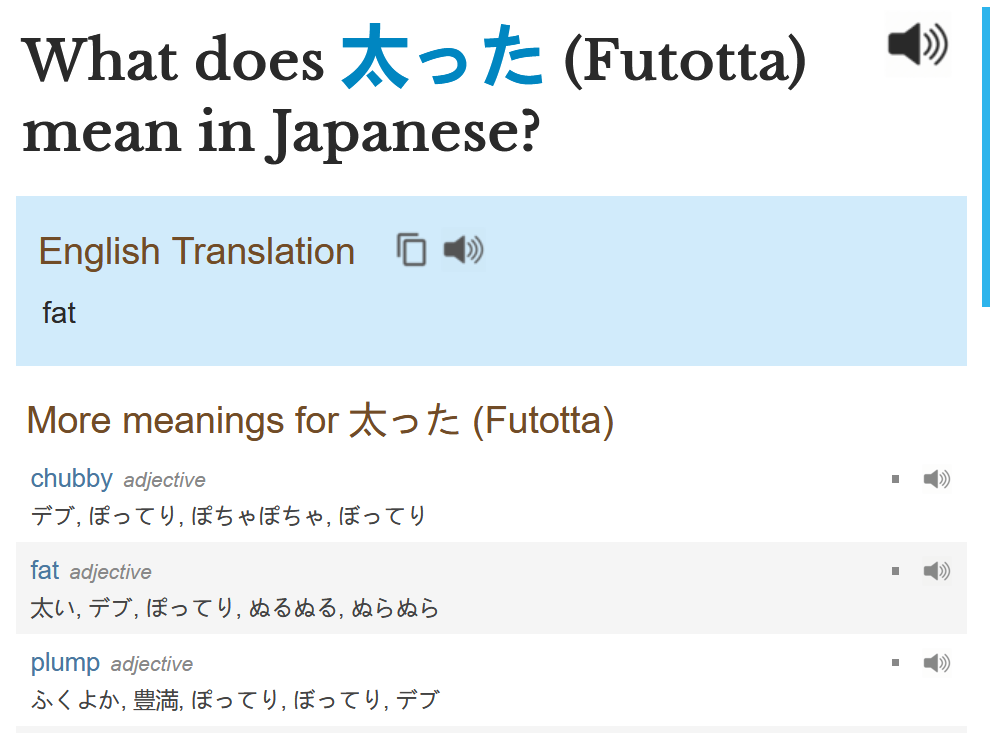The image size is (990, 733).
Task: Click the 'More meanings for 太った' heading
Action: (x=320, y=421)
